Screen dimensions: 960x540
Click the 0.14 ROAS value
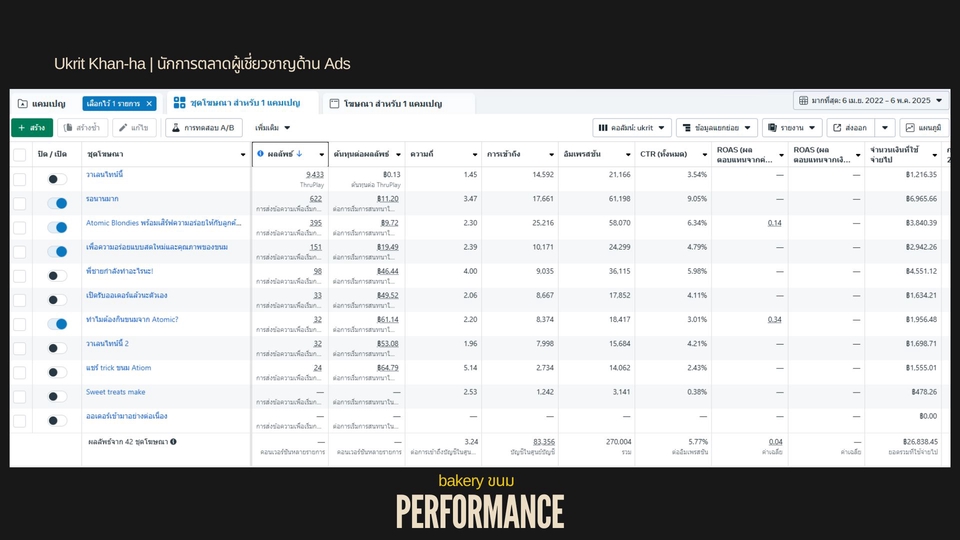[774, 223]
